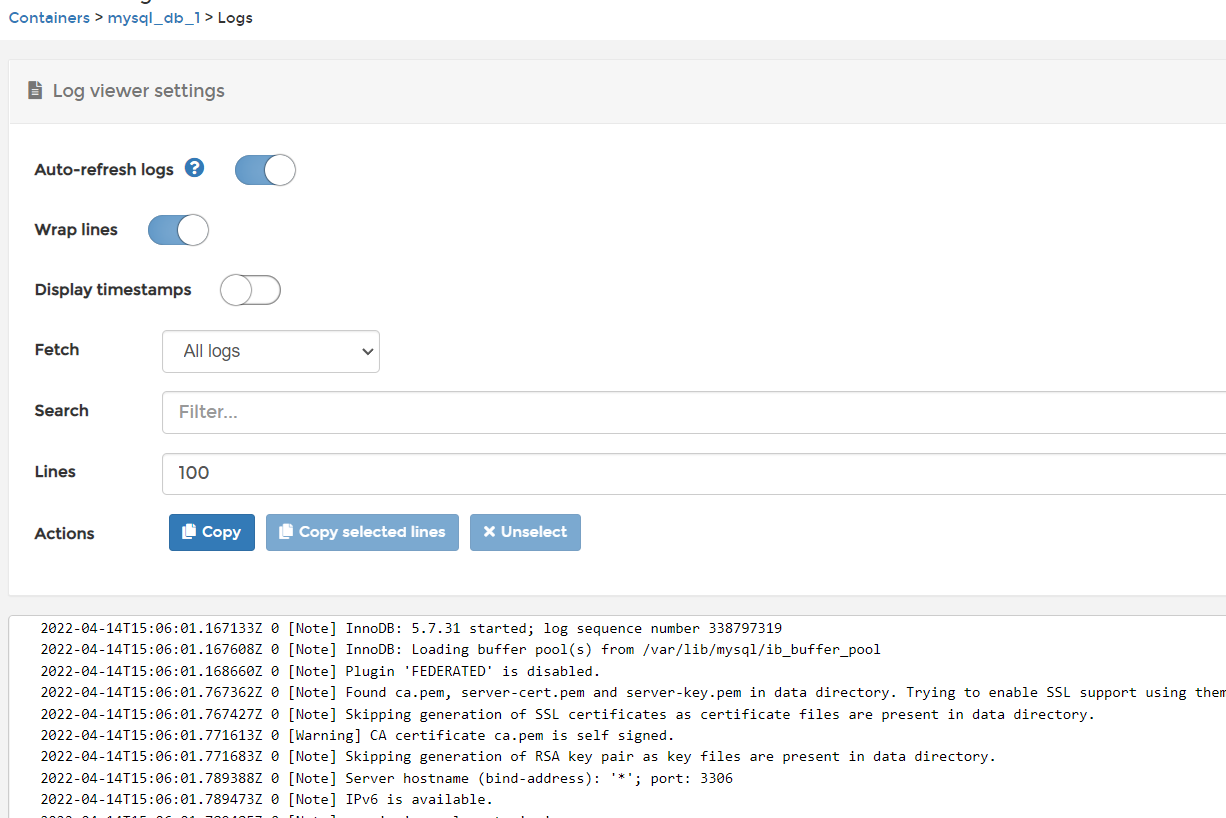The image size is (1226, 818).
Task: Select the 'Server hostname (bind-address)' log line
Action: point(386,778)
